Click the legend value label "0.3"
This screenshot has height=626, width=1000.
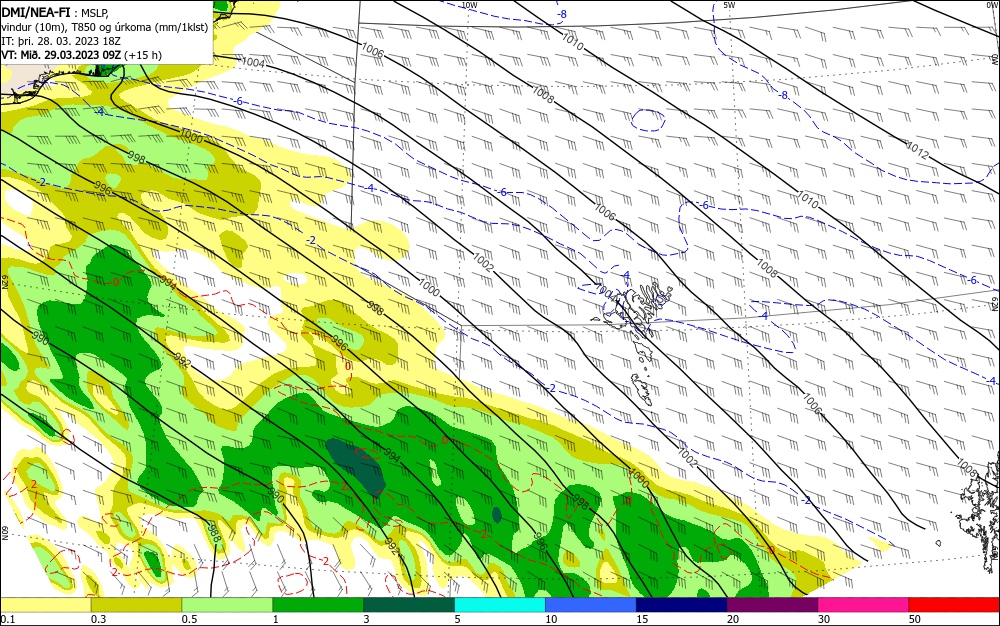[x=98, y=619]
